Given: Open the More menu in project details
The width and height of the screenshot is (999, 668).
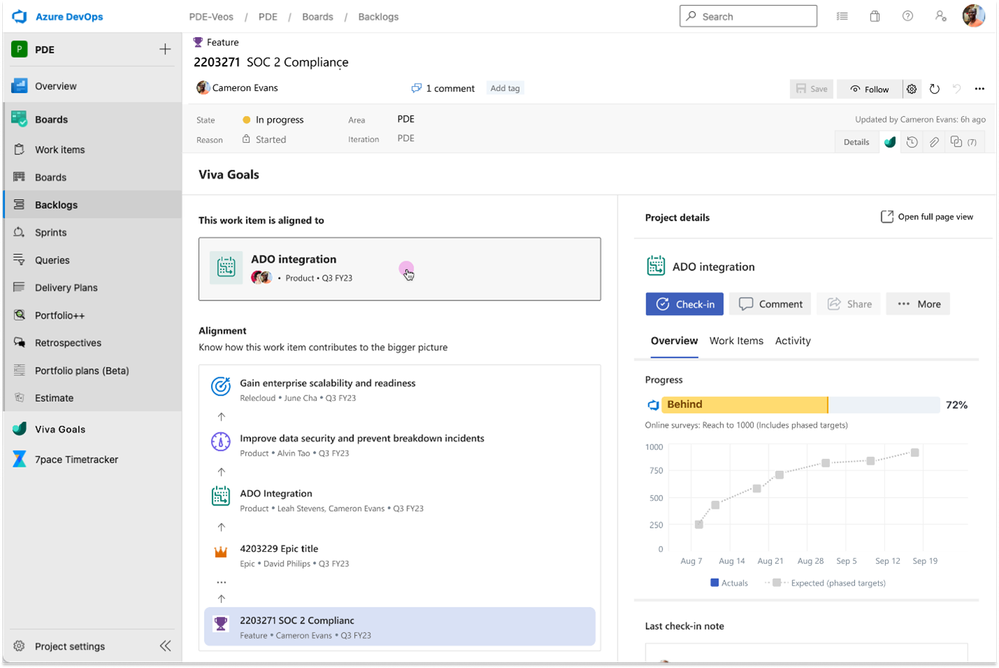Looking at the screenshot, I should (x=918, y=304).
